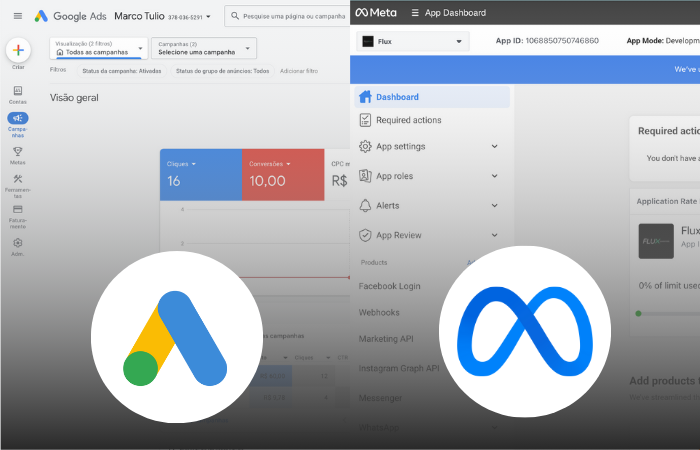Expand App Review section
Screen dimensions: 700x450
tap(495, 235)
